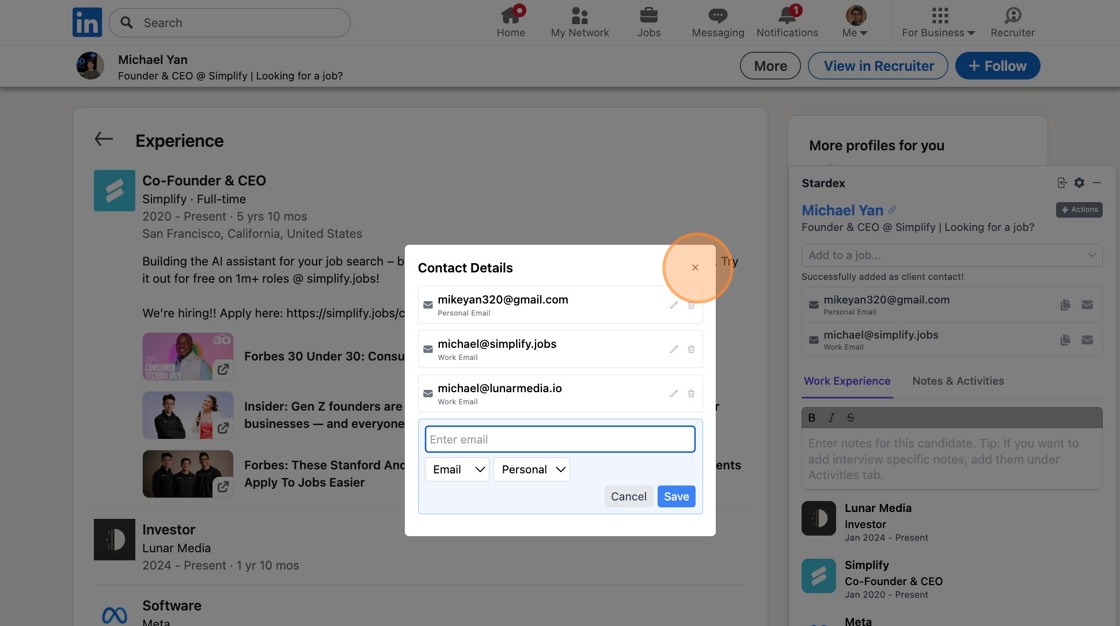Click the Enter email field
This screenshot has height=626, width=1120.
click(560, 439)
